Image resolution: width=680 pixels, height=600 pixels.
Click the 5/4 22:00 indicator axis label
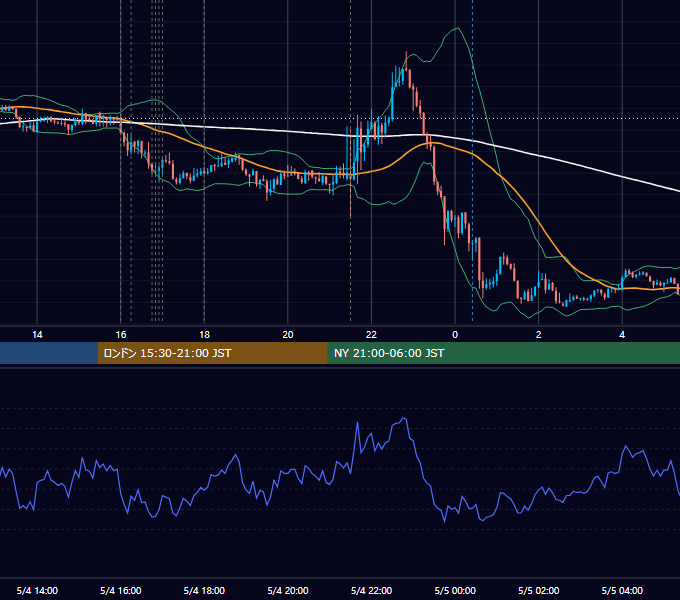[x=371, y=590]
